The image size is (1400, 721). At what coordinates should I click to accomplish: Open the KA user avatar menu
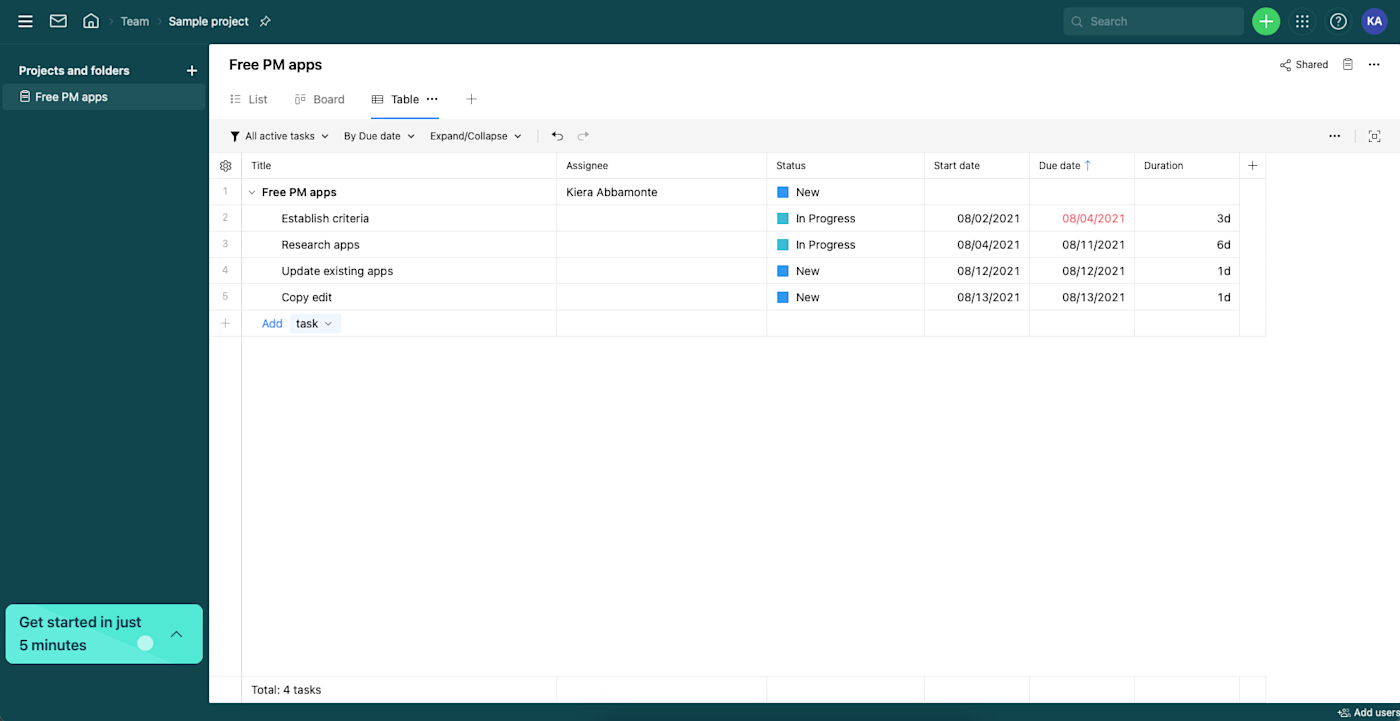click(x=1374, y=21)
